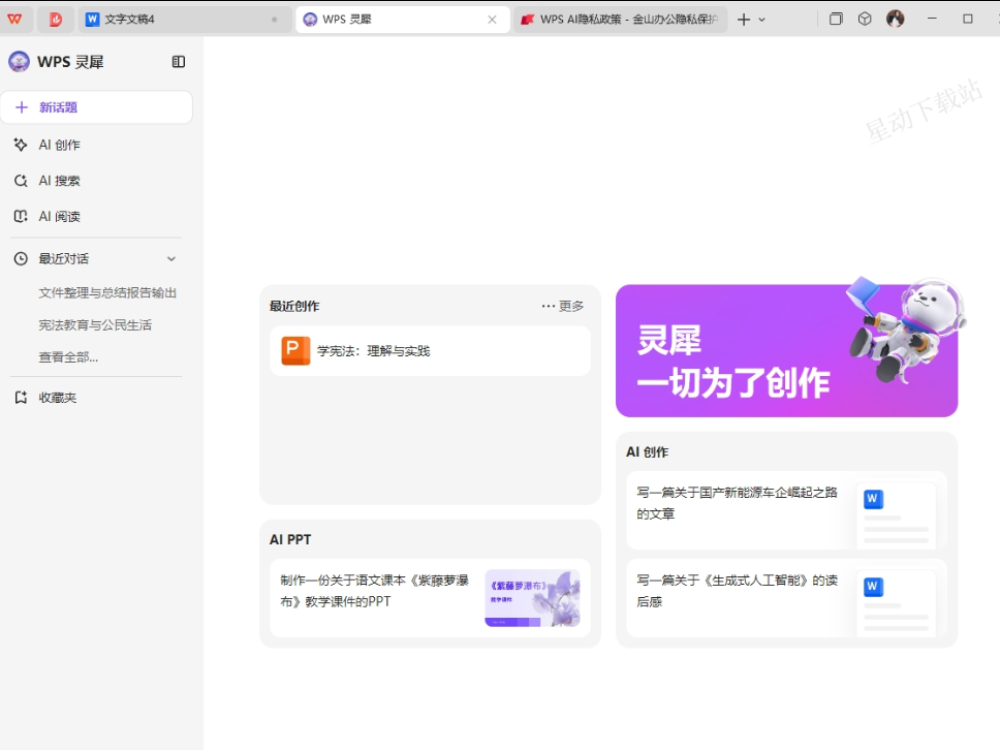This screenshot has width=1000, height=750.
Task: Click the WPS 灵犀 logo icon
Action: pyautogui.click(x=19, y=62)
